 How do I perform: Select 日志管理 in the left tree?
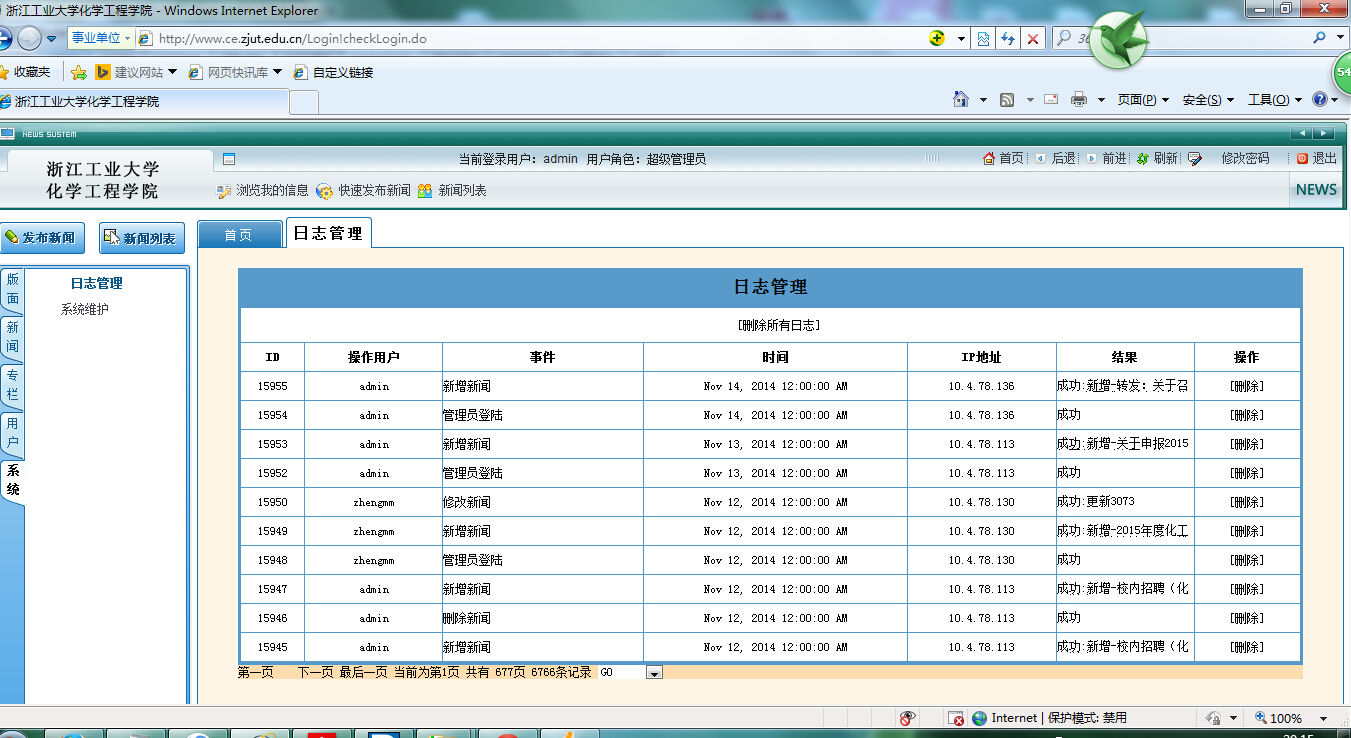click(x=96, y=284)
